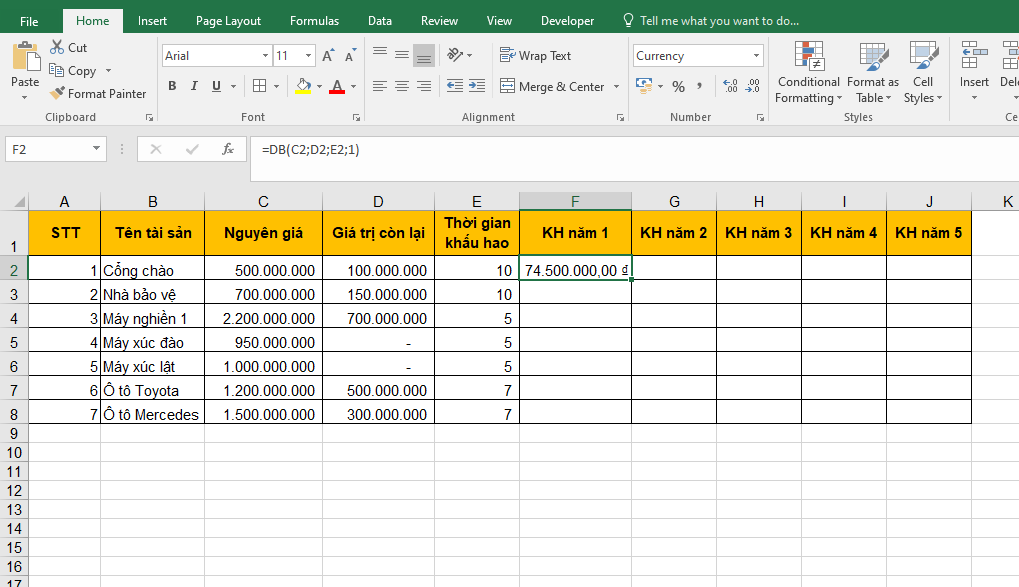This screenshot has height=587, width=1019.
Task: Select the cell containing Máy xúc đào
Action: coord(152,342)
